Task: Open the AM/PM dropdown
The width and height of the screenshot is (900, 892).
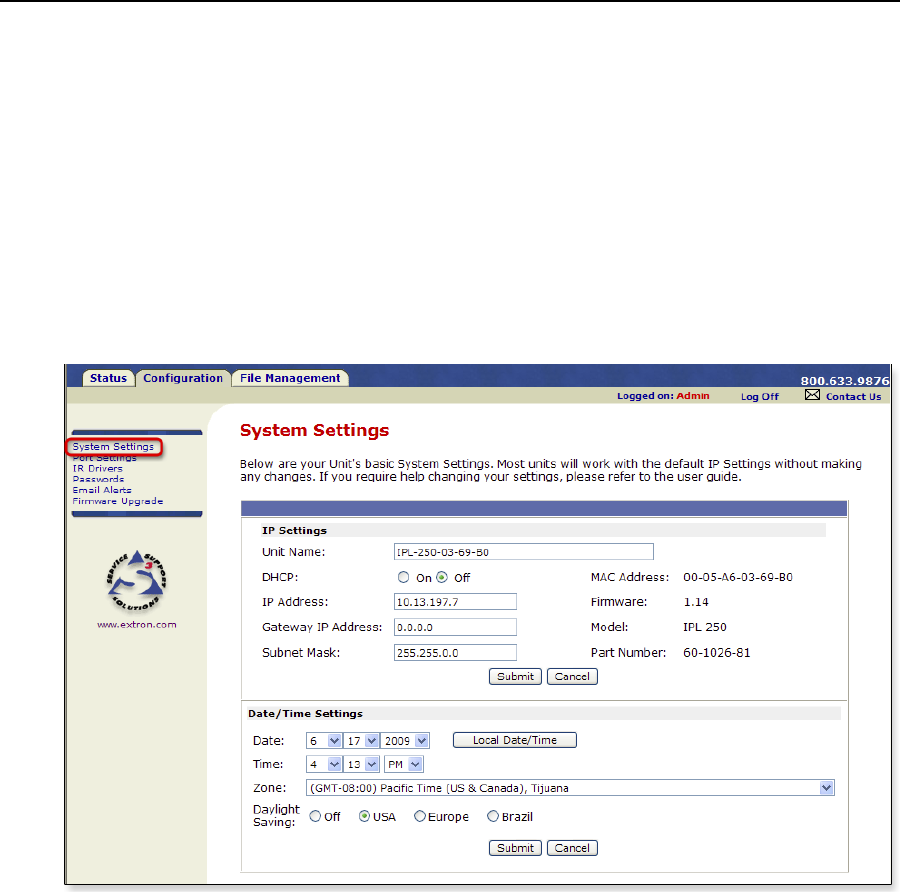Action: [x=404, y=764]
